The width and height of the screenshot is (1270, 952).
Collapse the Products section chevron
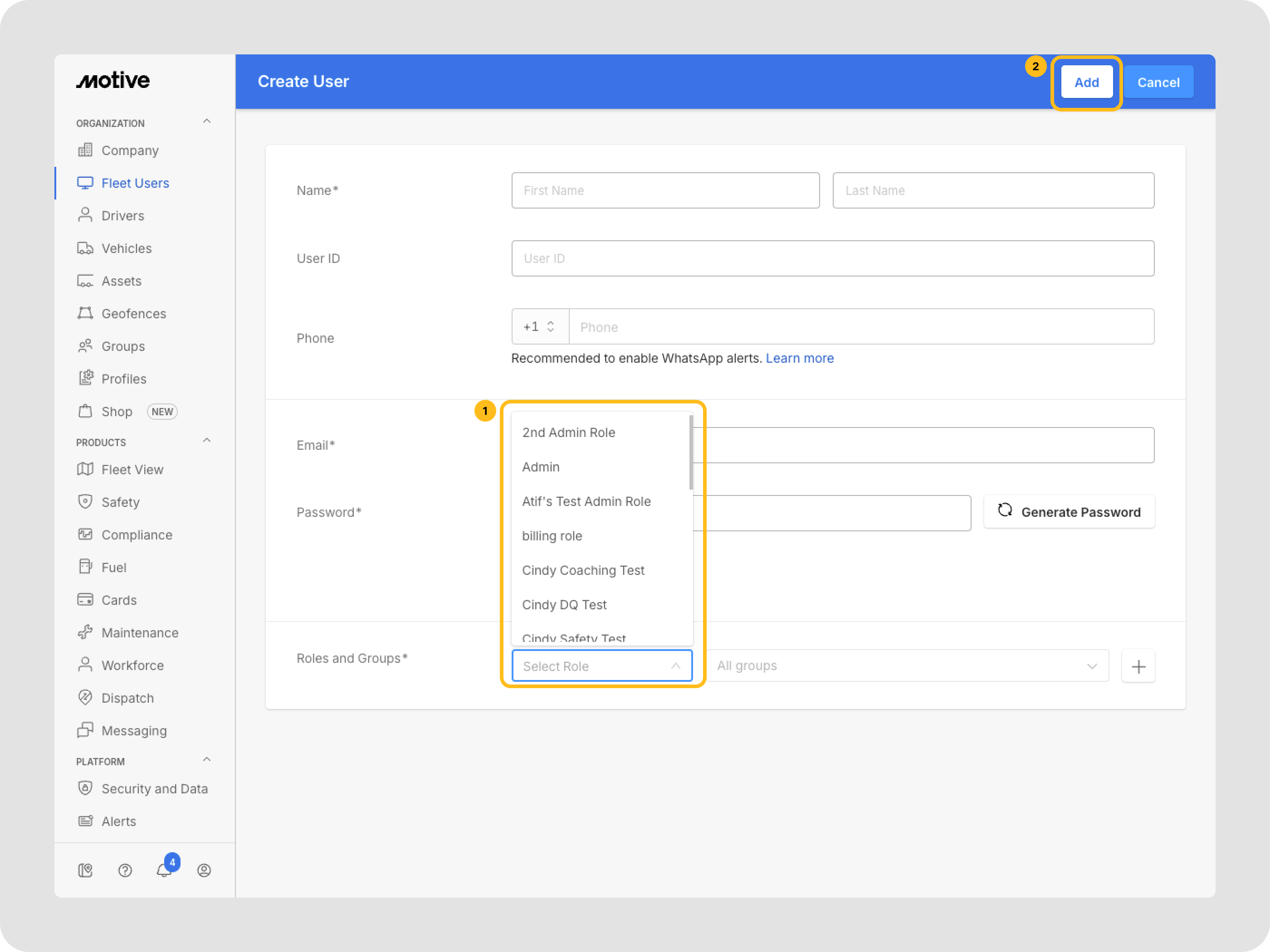click(x=207, y=441)
